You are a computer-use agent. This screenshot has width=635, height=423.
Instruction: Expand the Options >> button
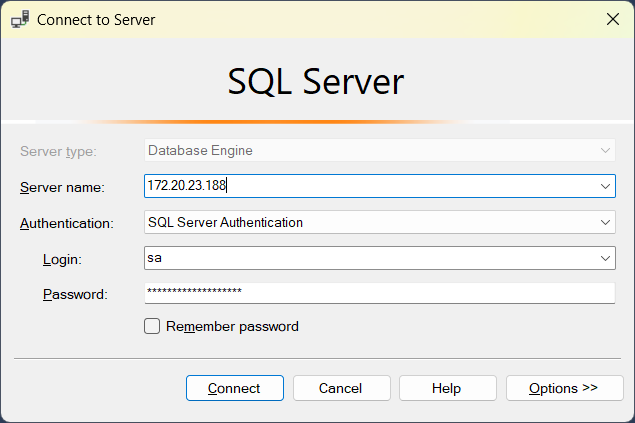tap(565, 388)
